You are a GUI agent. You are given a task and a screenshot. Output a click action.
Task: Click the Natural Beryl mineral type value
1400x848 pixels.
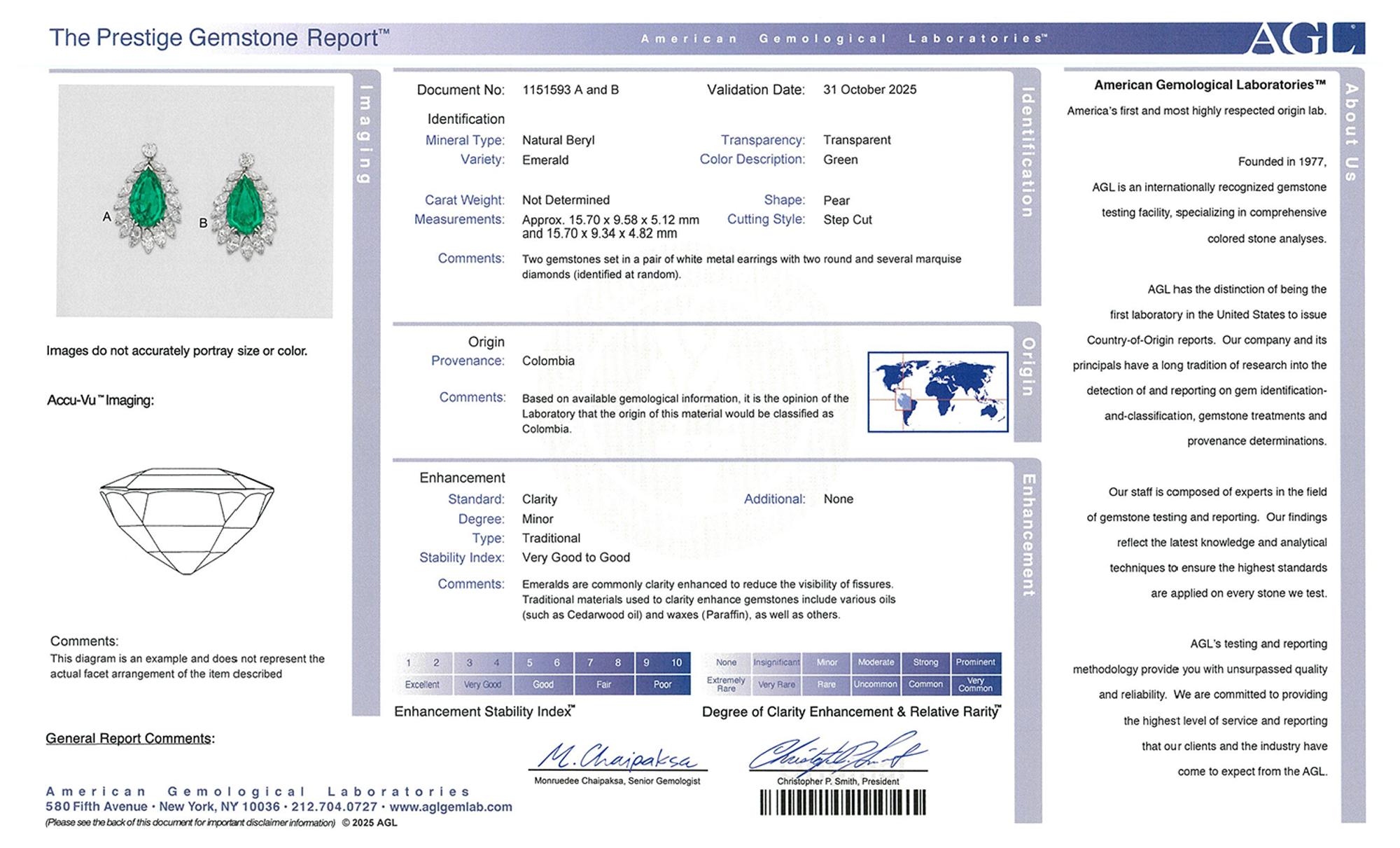pyautogui.click(x=559, y=140)
